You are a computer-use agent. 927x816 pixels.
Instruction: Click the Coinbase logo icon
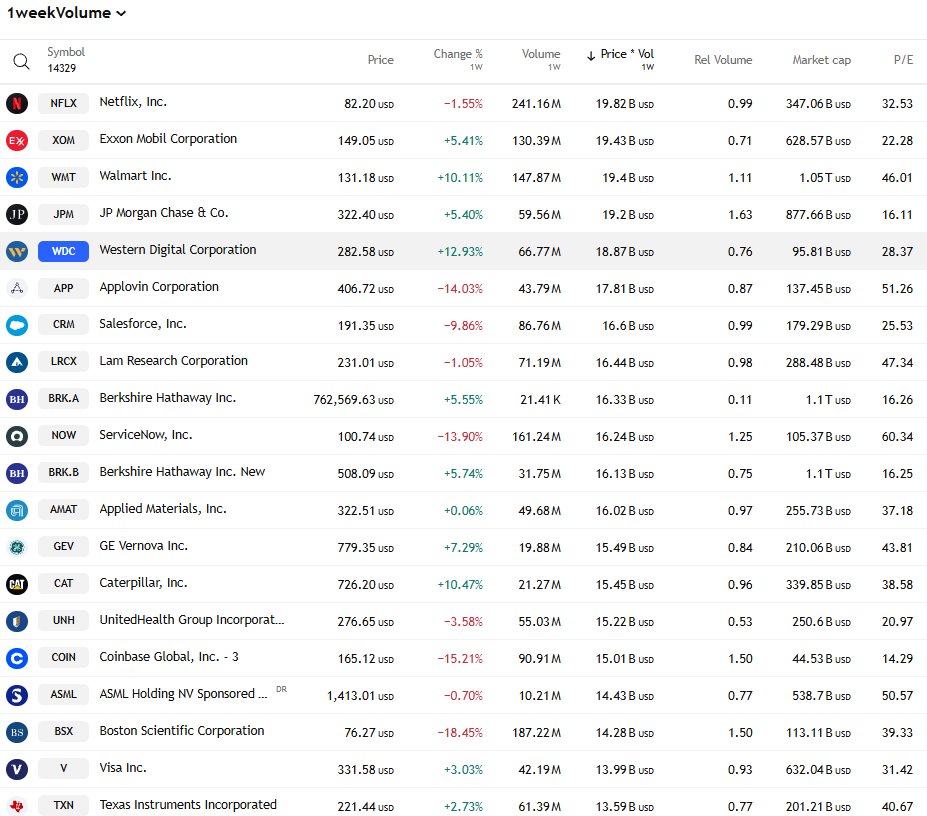17,658
